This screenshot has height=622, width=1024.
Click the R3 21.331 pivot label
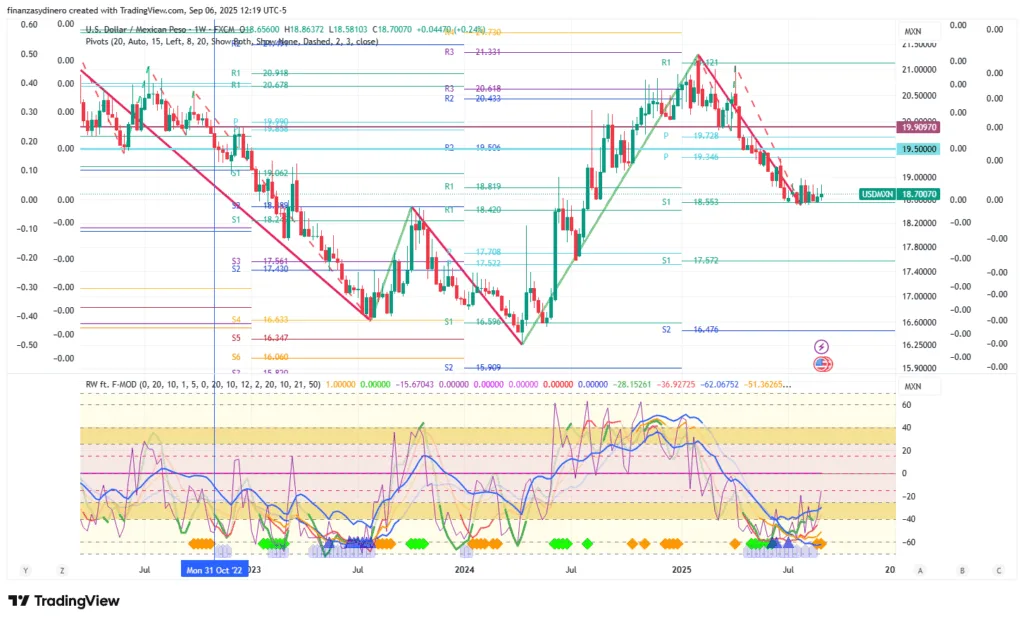click(473, 52)
